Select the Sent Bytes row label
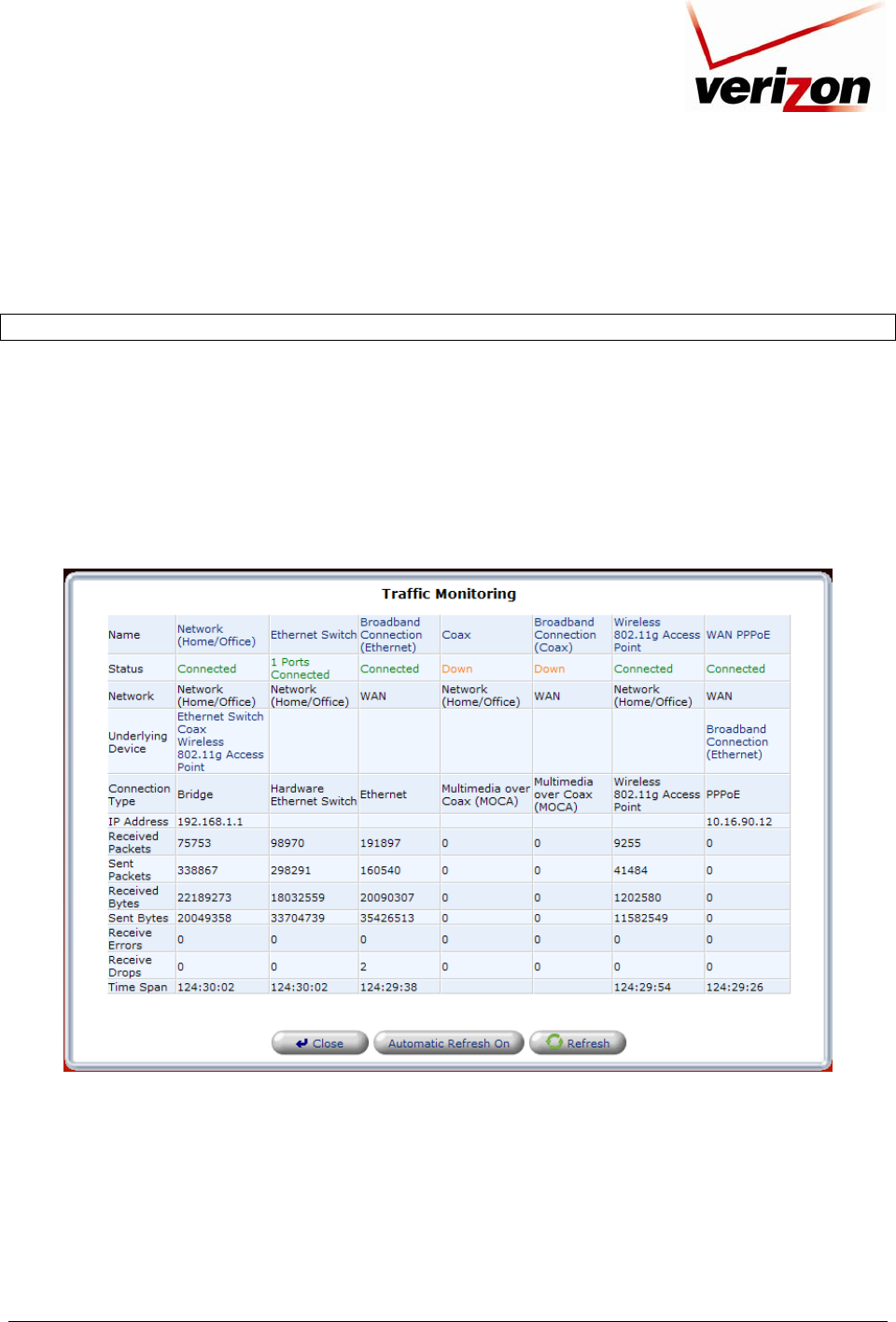The height and width of the screenshot is (1322, 896). click(x=138, y=918)
